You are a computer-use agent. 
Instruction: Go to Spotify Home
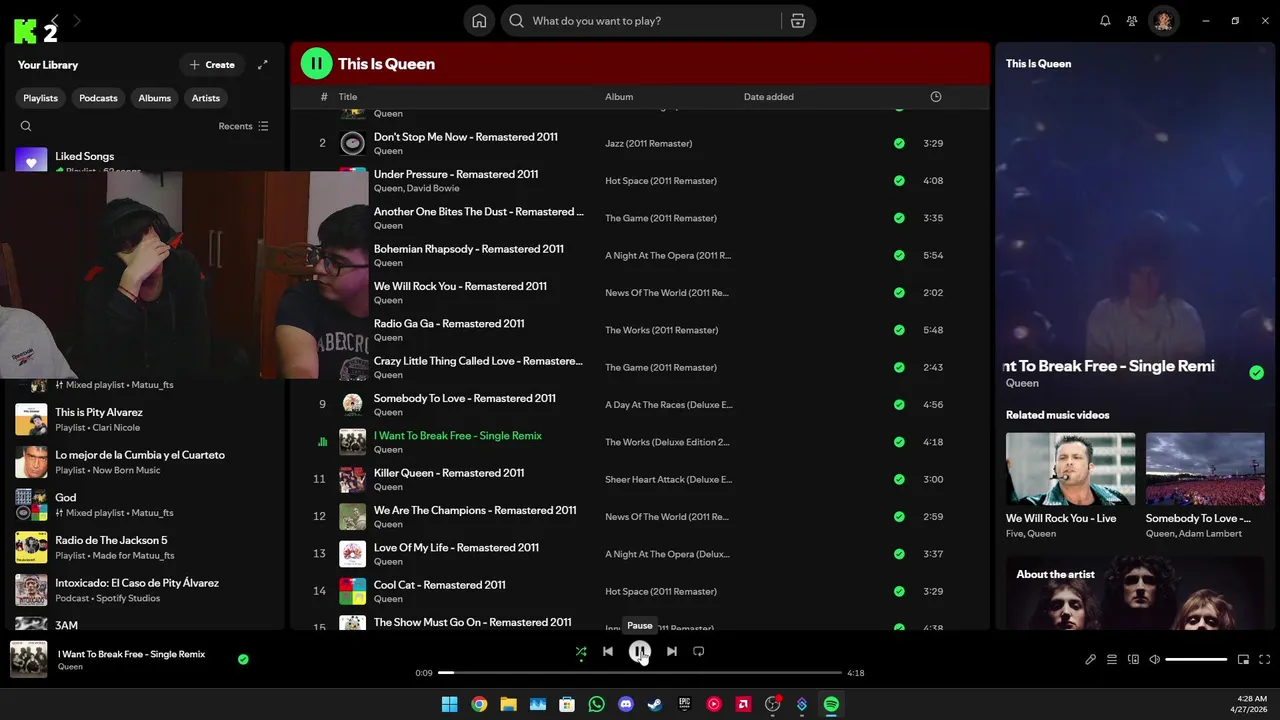pyautogui.click(x=479, y=21)
